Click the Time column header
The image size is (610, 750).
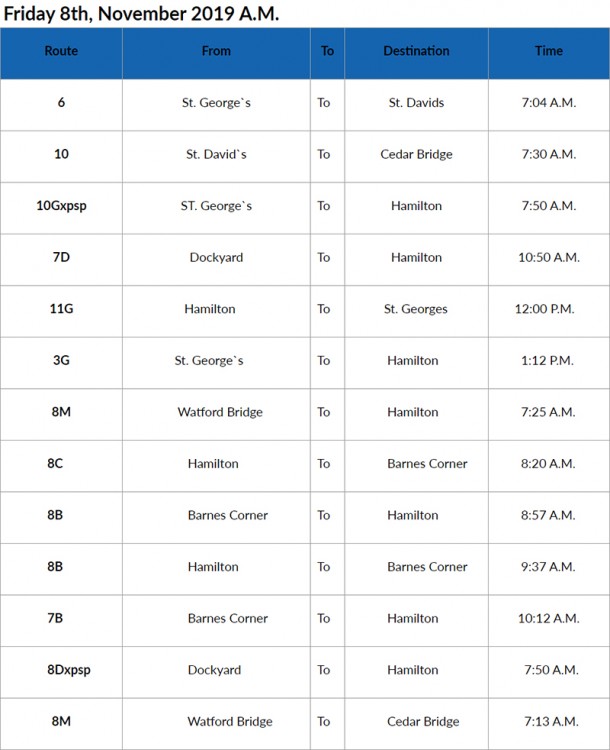pyautogui.click(x=549, y=51)
